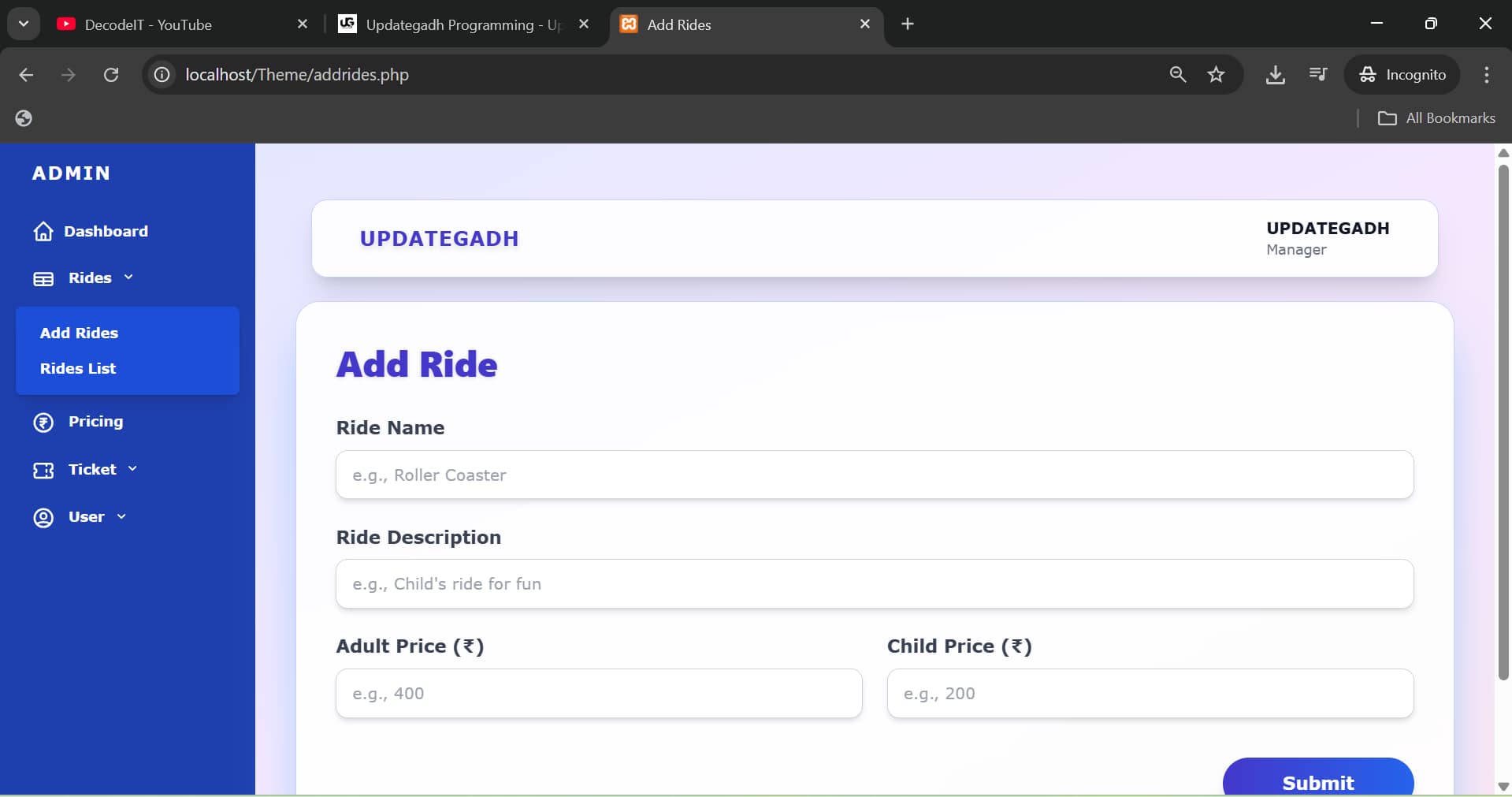Click the Ride Name input field

[x=875, y=475]
